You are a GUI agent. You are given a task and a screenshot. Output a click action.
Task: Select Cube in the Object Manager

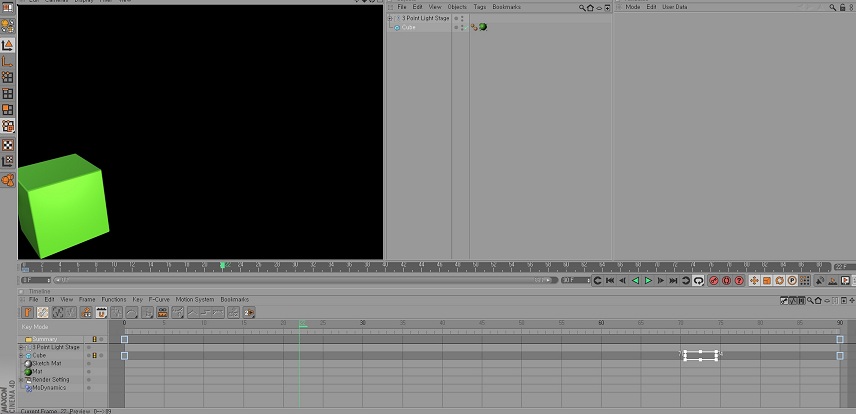409,27
